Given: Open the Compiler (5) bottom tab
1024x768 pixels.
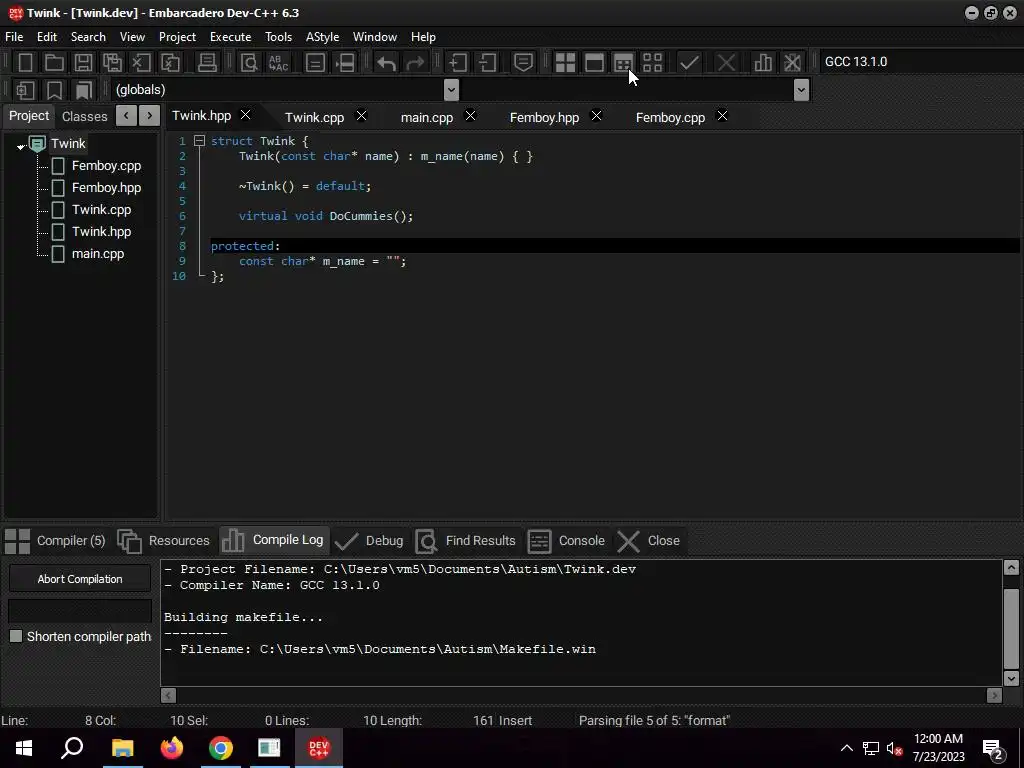Looking at the screenshot, I should click(x=55, y=541).
